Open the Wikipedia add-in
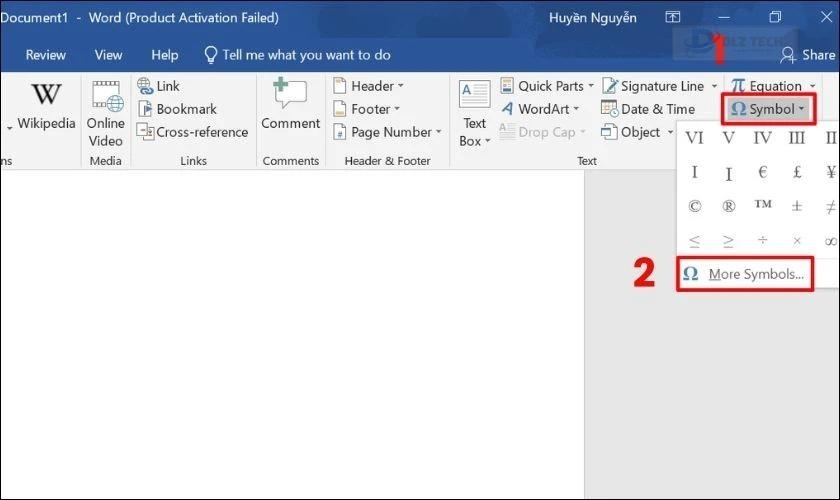840x500 pixels. point(46,106)
